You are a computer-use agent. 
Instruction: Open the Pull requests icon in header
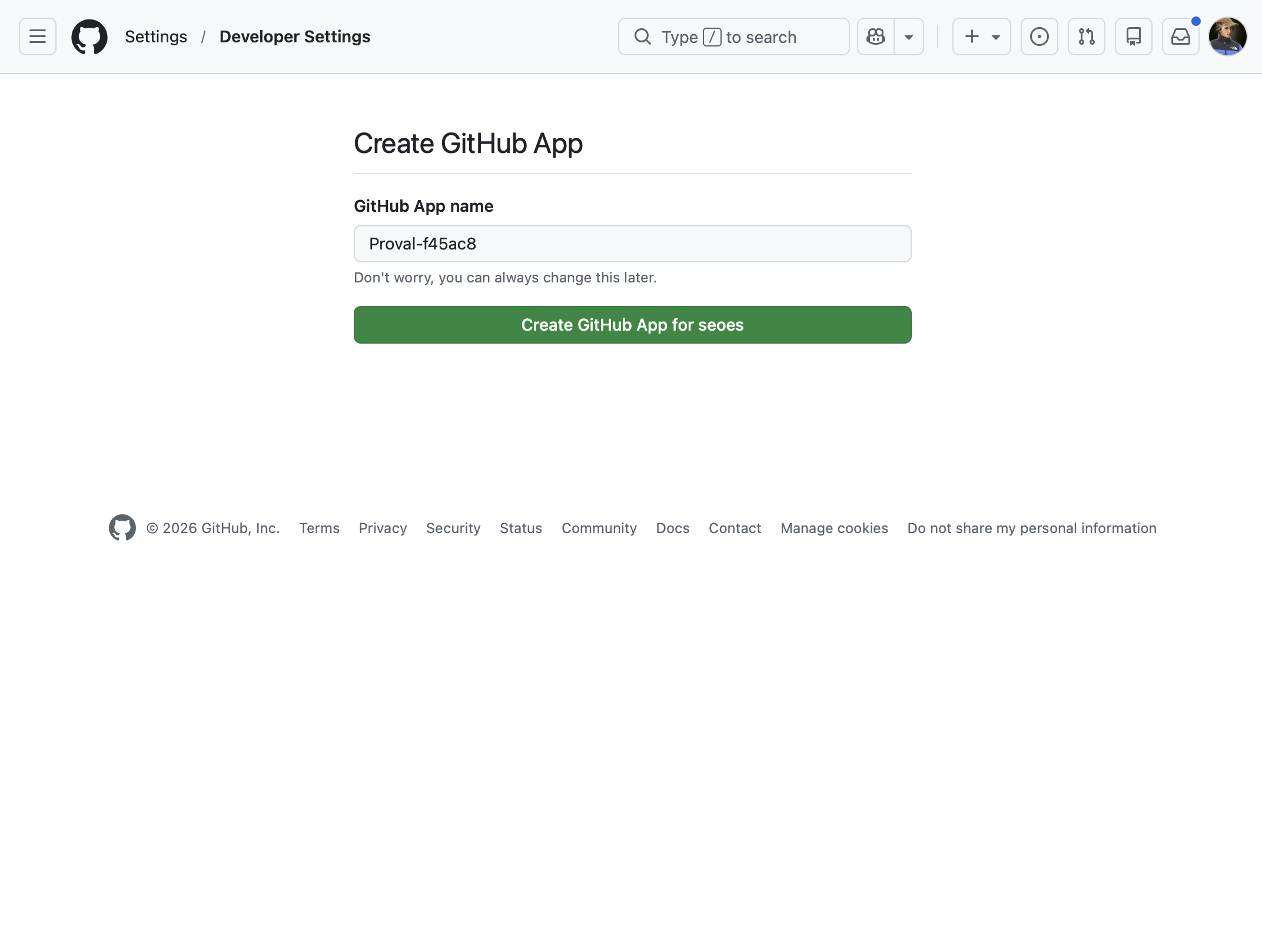(x=1087, y=36)
